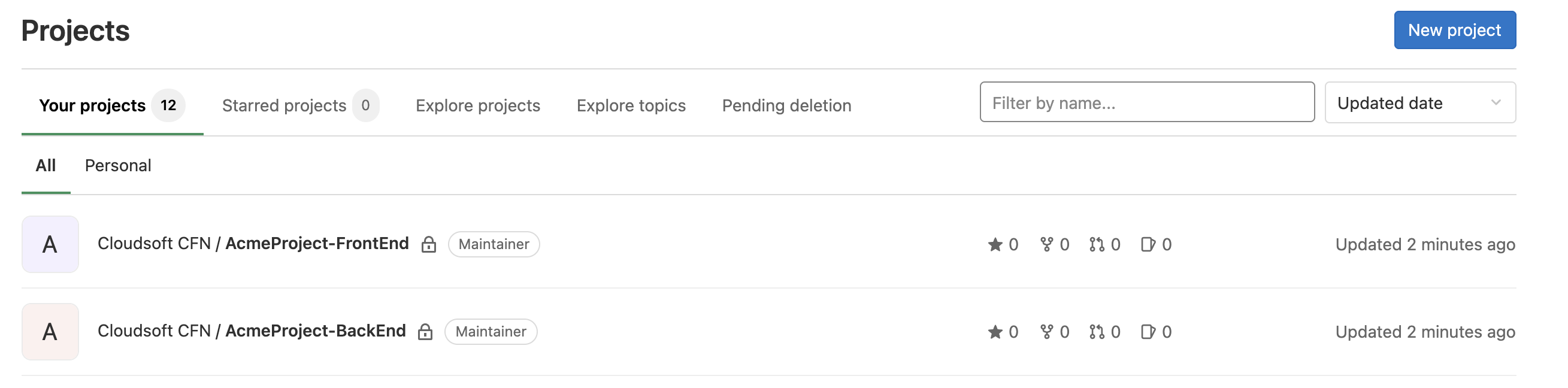Select the Pending deletion tab
Viewport: 1568px width, 388px height.
786,105
